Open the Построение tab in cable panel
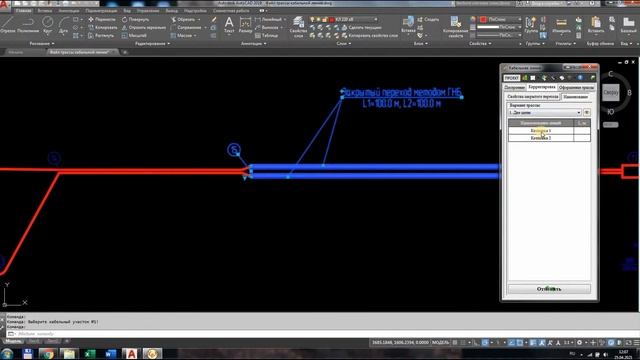 click(x=514, y=87)
